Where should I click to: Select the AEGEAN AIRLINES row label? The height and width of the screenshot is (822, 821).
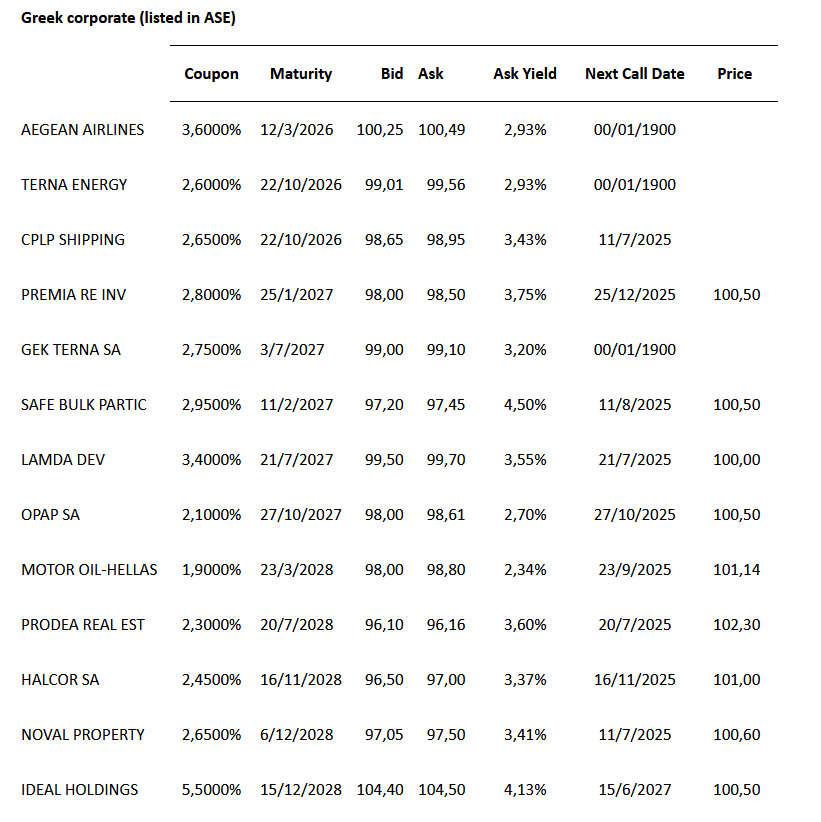click(x=82, y=130)
